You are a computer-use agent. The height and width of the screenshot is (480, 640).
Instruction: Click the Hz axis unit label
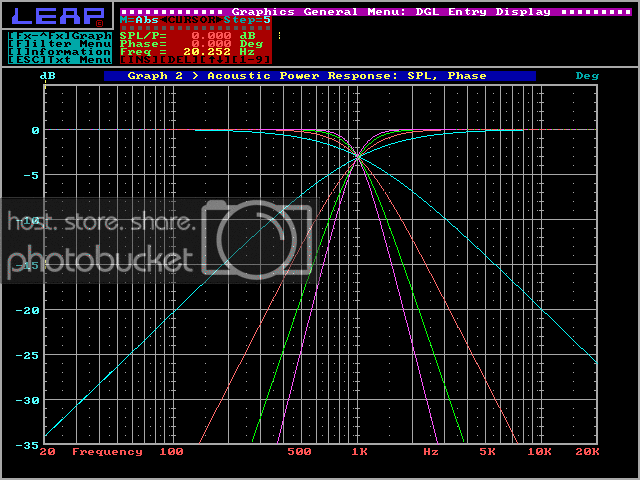point(431,452)
